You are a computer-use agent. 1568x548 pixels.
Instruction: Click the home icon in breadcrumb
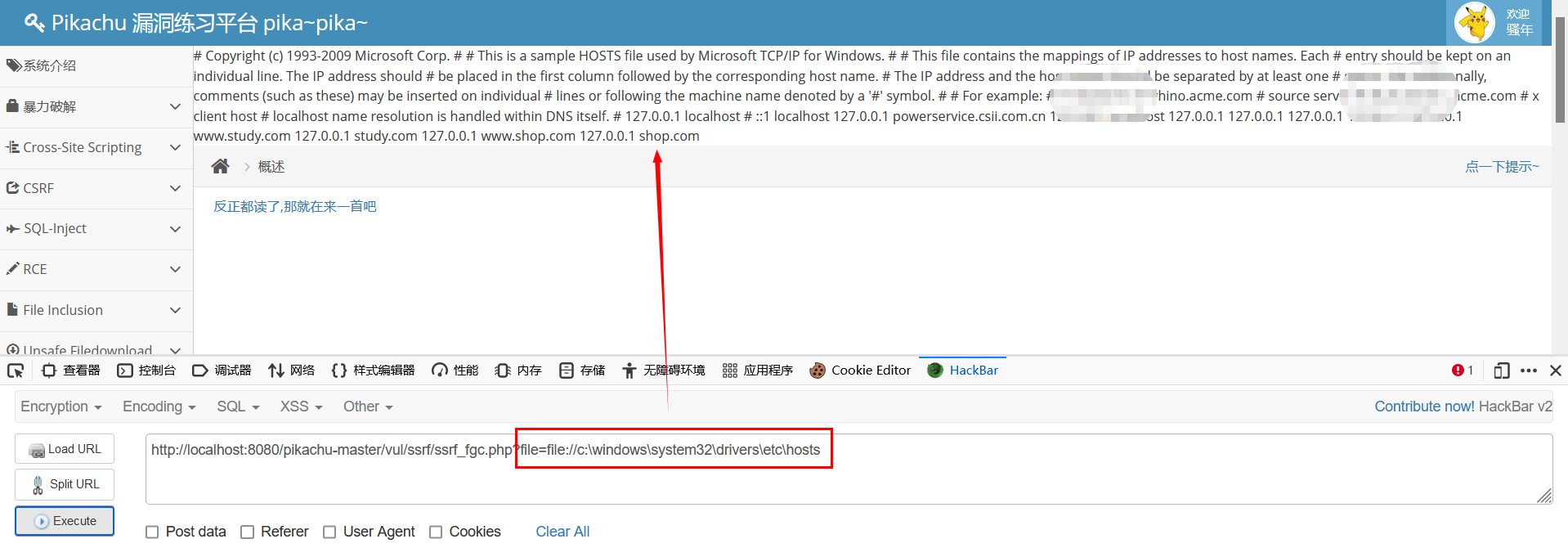tap(220, 167)
